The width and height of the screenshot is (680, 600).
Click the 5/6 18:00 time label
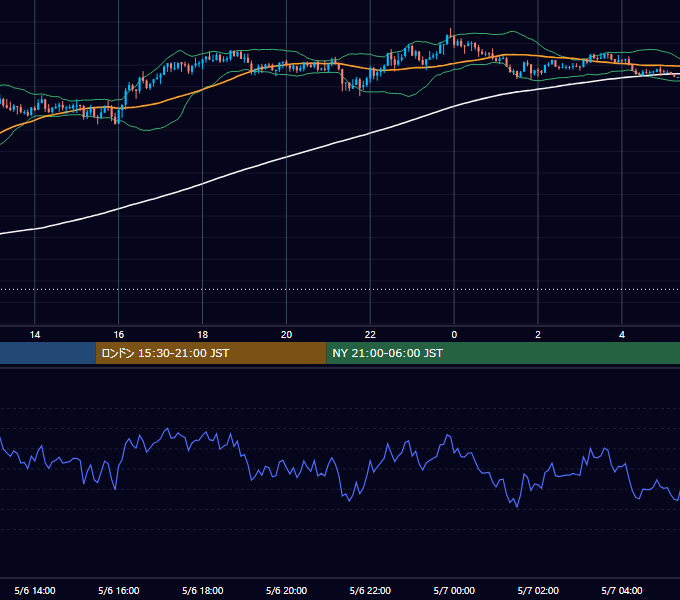(203, 590)
